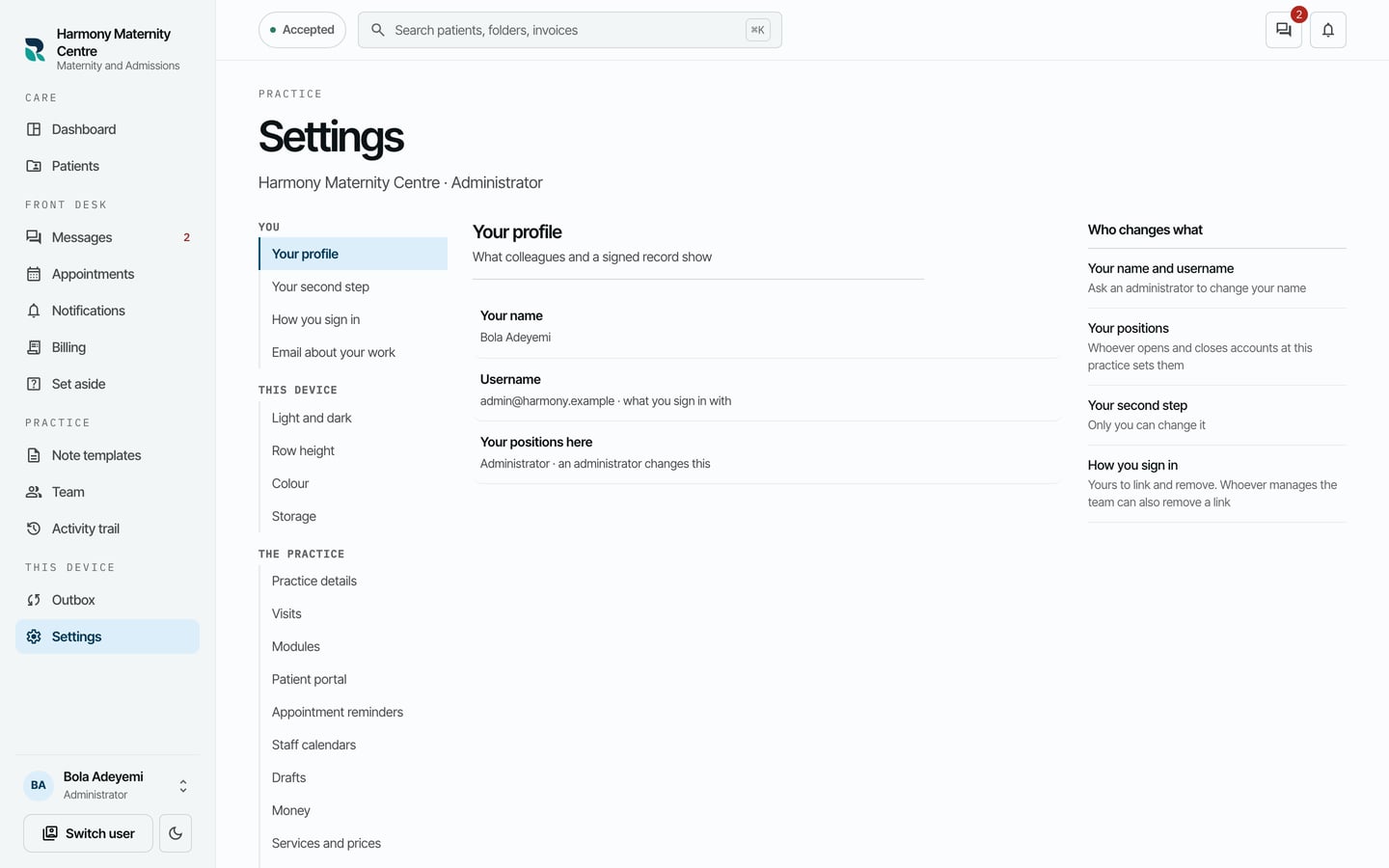Click the Note templates document icon
Screen dimensions: 1389x868
(x=34, y=455)
